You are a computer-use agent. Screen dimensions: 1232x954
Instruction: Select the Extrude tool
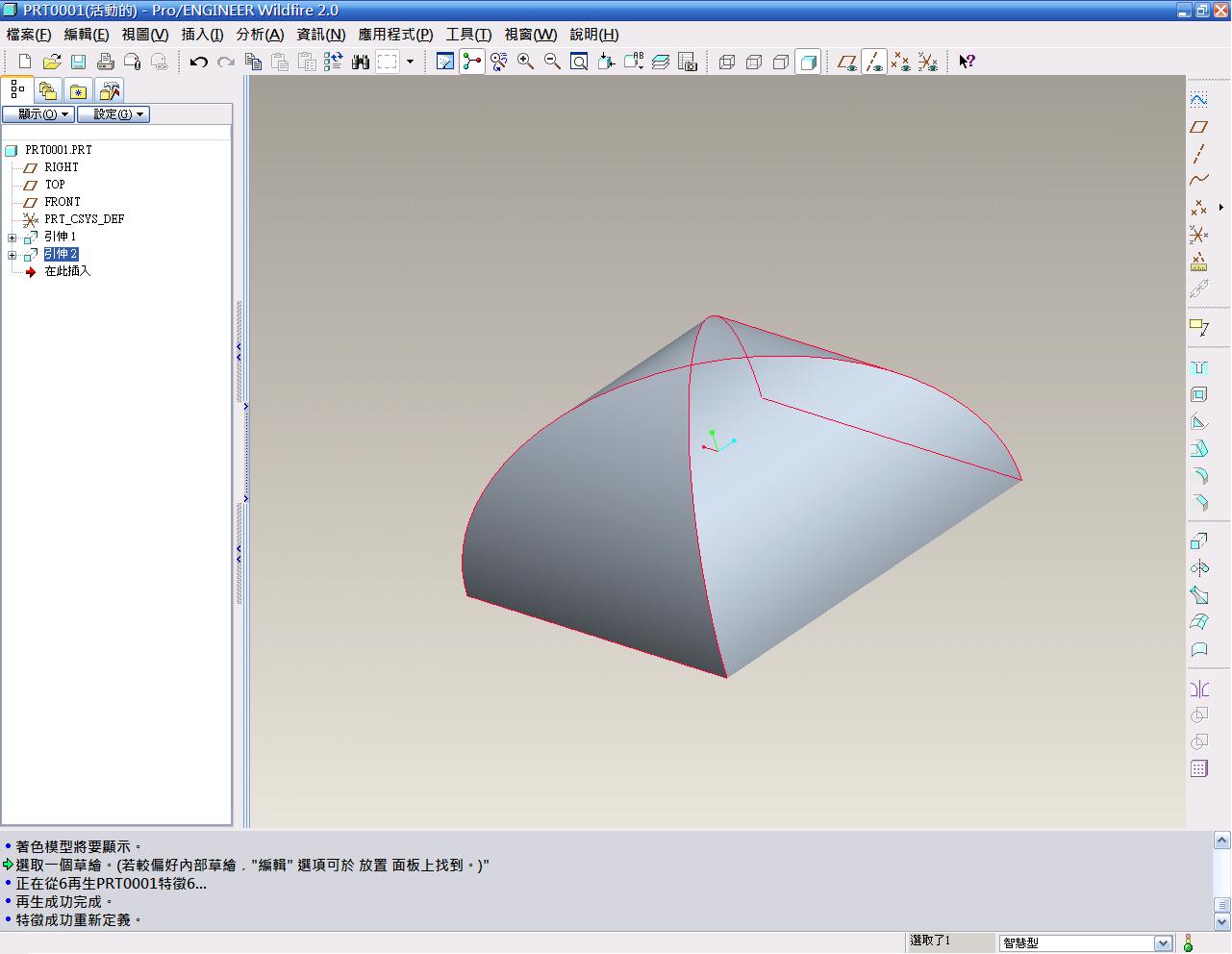(x=1198, y=540)
